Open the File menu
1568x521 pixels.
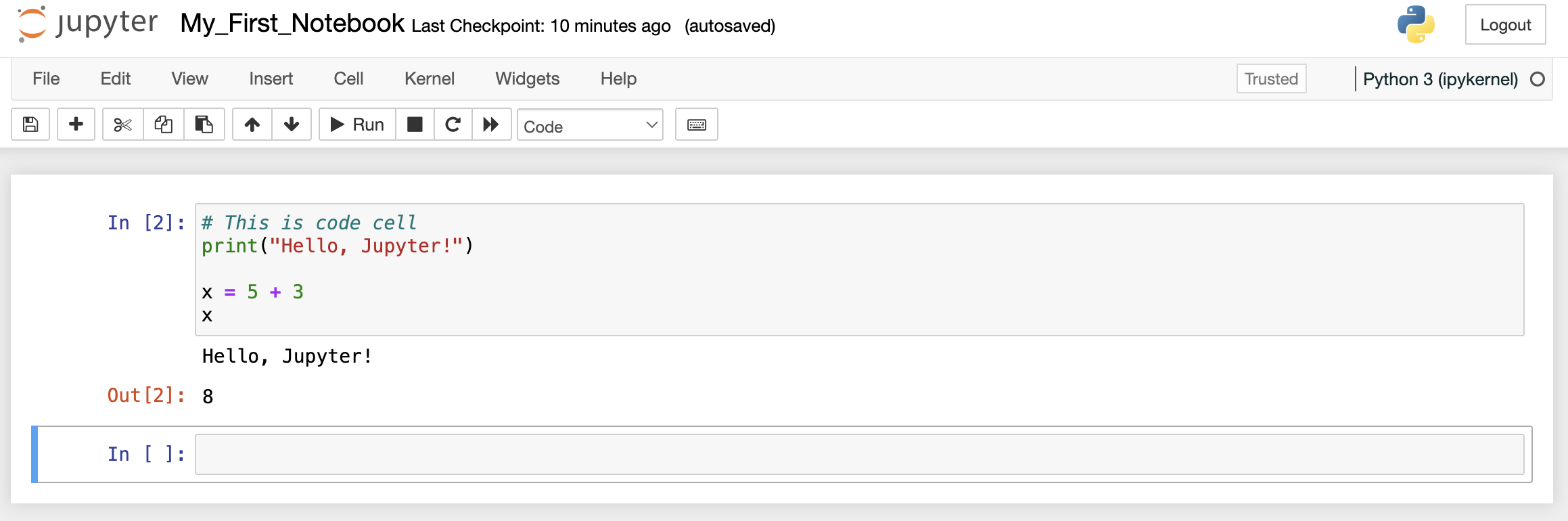pyautogui.click(x=46, y=78)
